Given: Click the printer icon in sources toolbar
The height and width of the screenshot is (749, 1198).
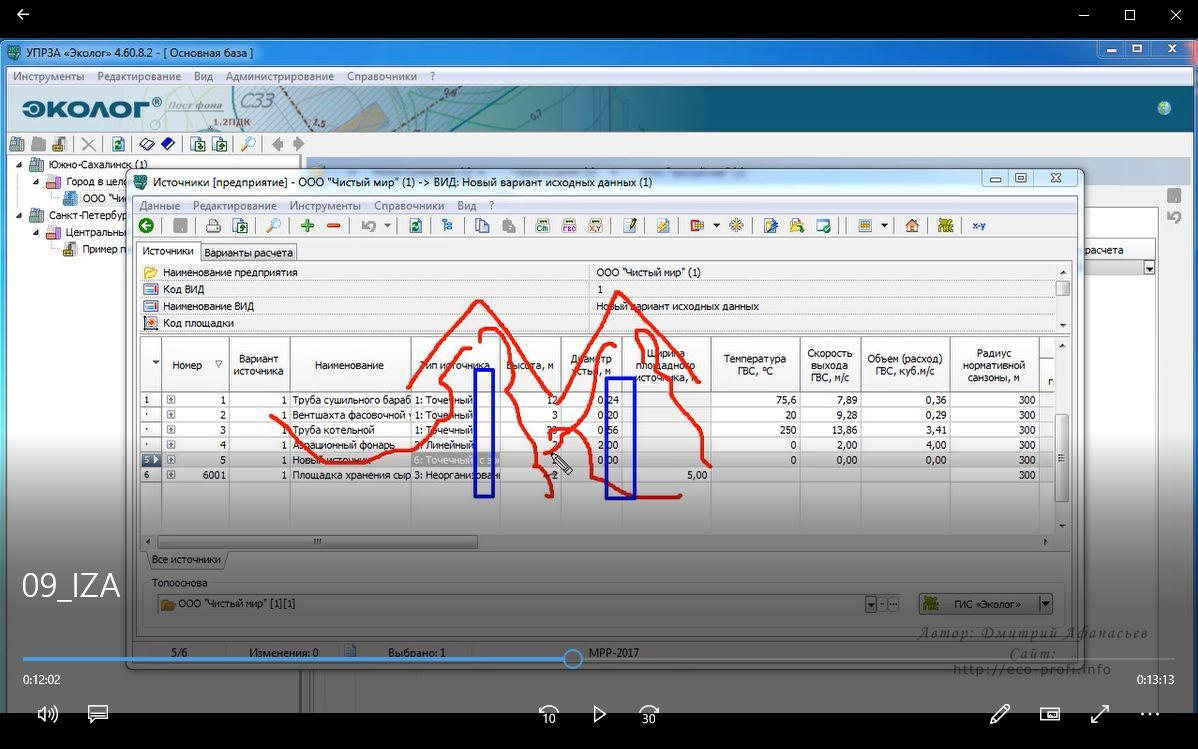Looking at the screenshot, I should (212, 226).
